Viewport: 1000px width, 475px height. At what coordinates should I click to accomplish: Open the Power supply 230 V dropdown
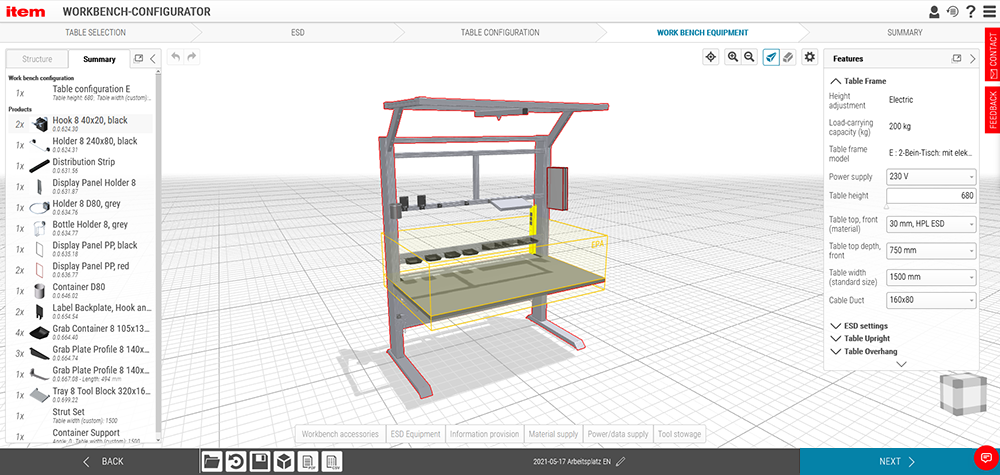[x=931, y=177]
